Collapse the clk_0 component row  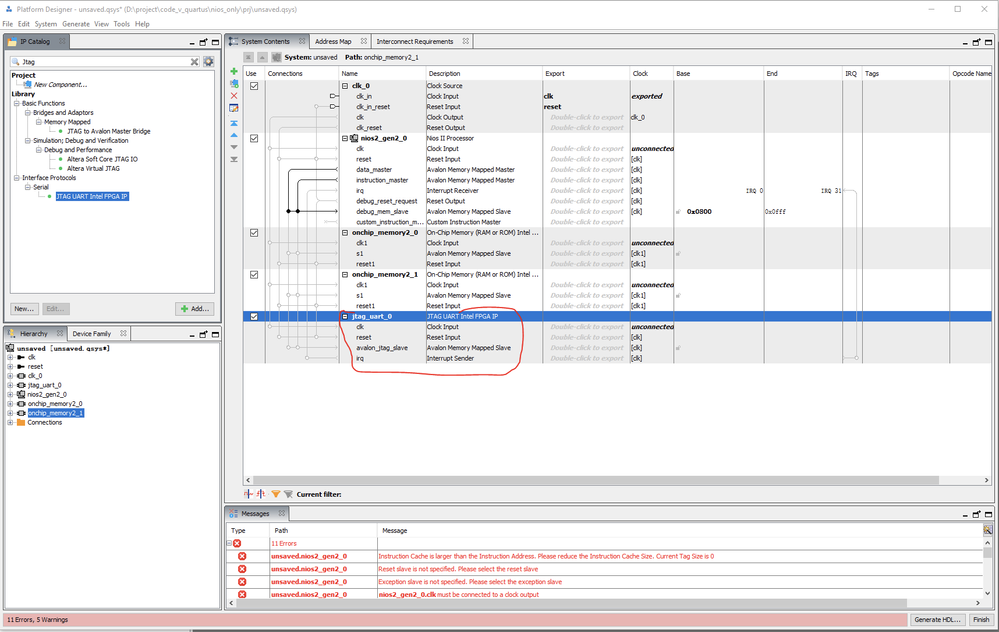[345, 86]
